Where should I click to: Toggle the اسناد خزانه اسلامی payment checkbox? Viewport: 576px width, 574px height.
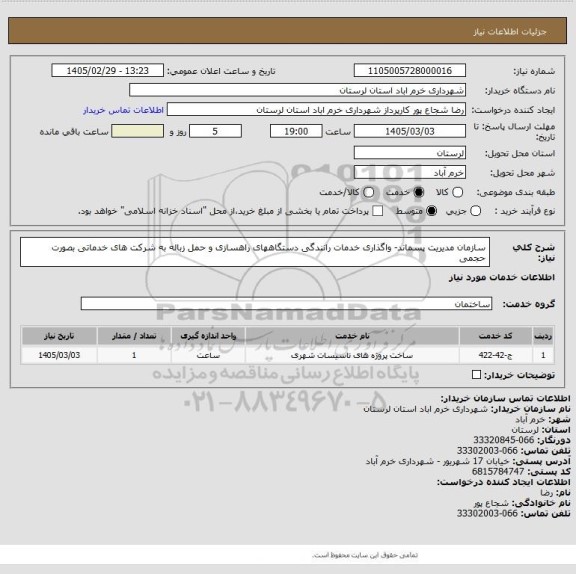(x=378, y=211)
